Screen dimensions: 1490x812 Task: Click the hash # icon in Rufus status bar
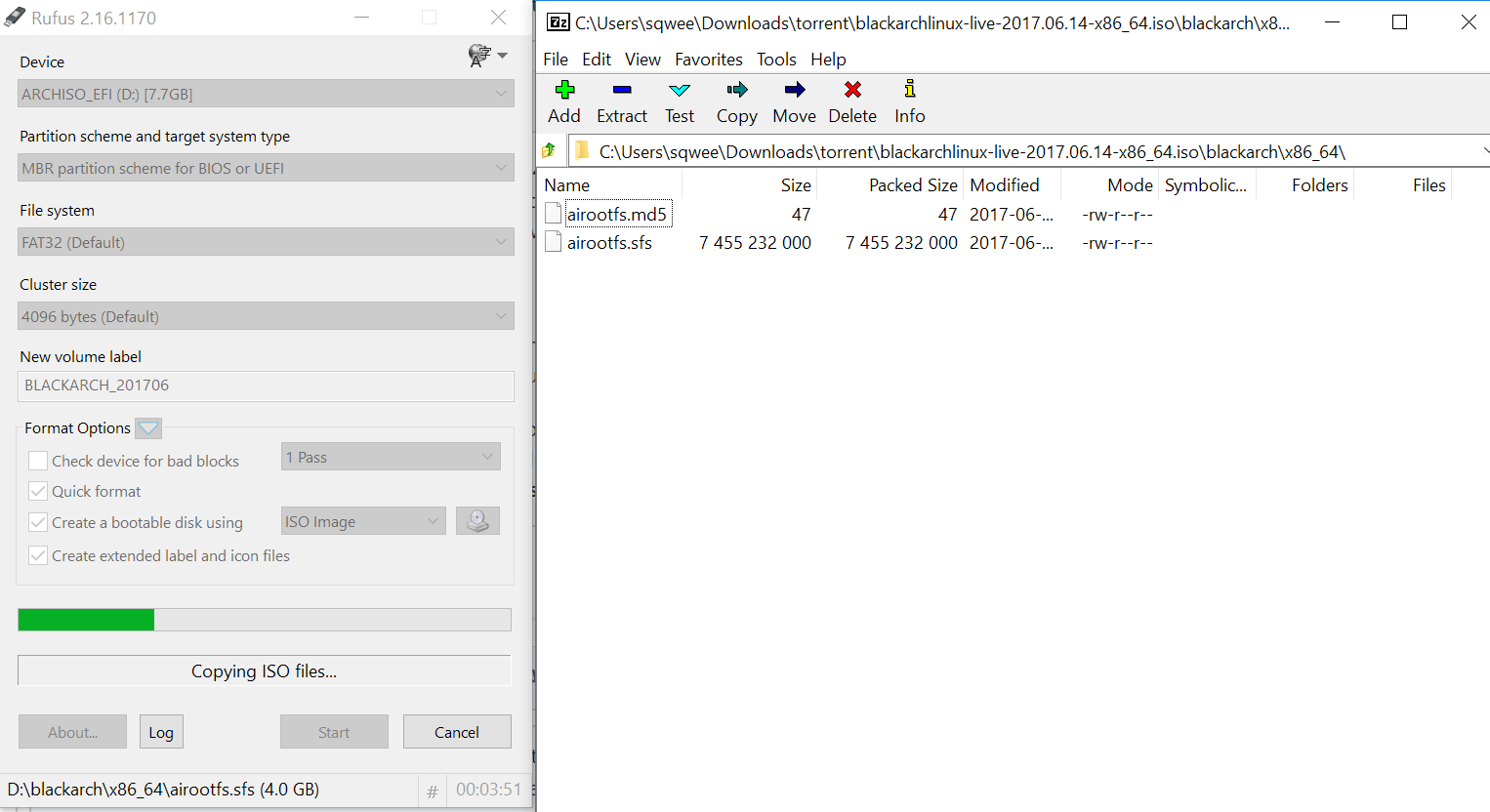coord(433,792)
